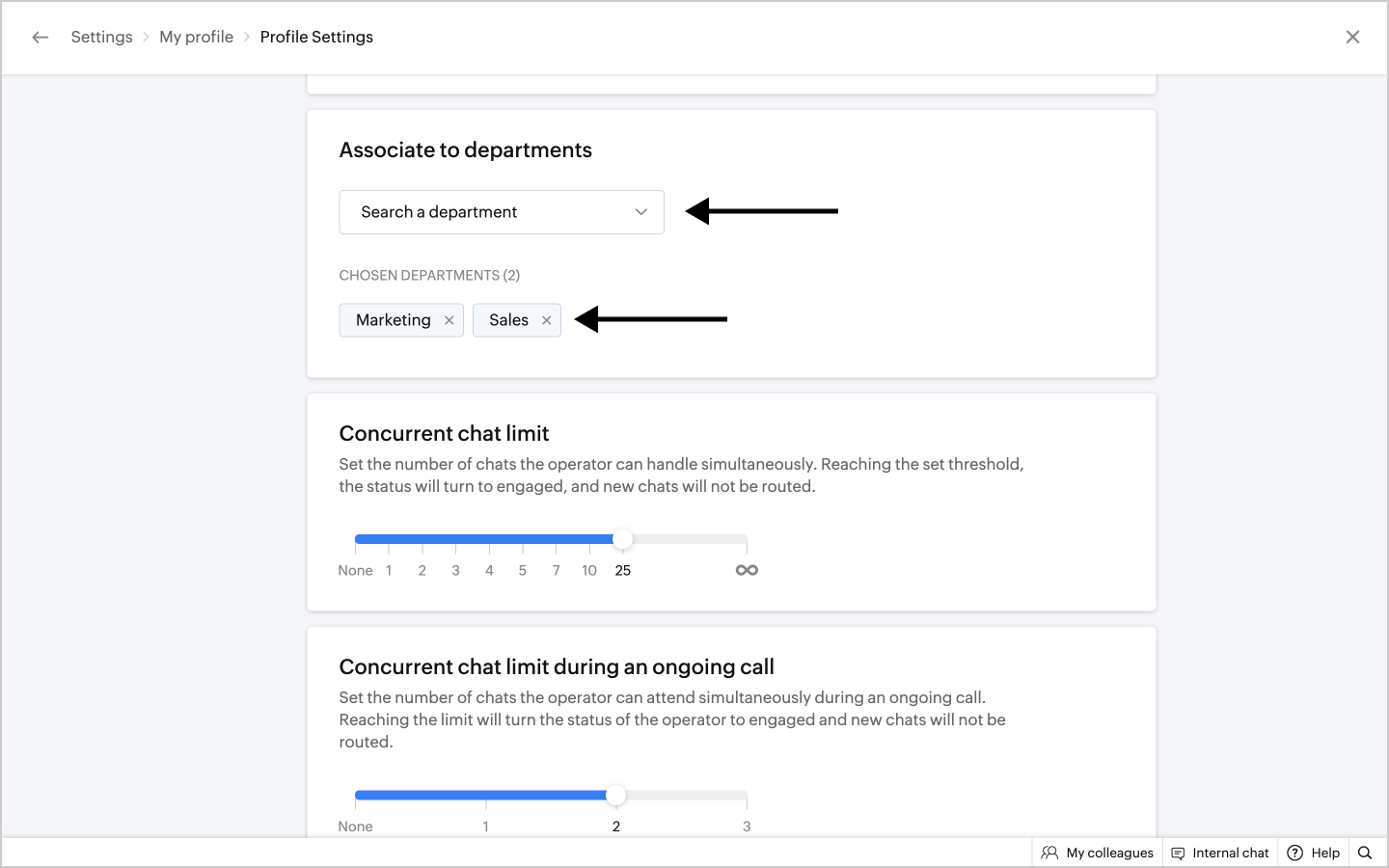
Task: Click the concurrent chat limit slider handle
Action: 623,539
